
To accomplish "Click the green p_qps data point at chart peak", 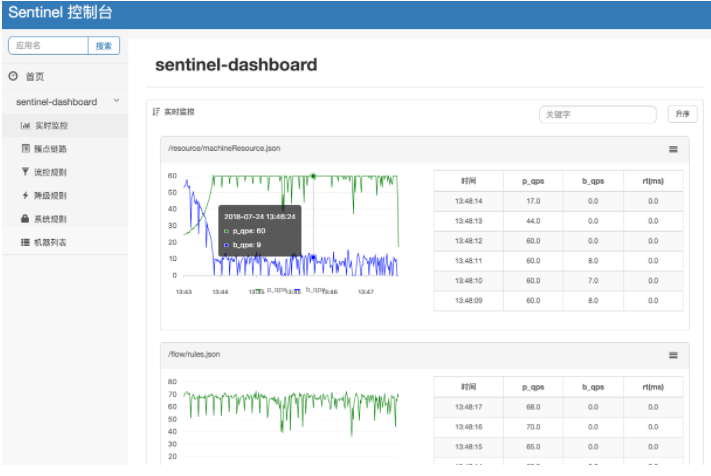I will [313, 176].
